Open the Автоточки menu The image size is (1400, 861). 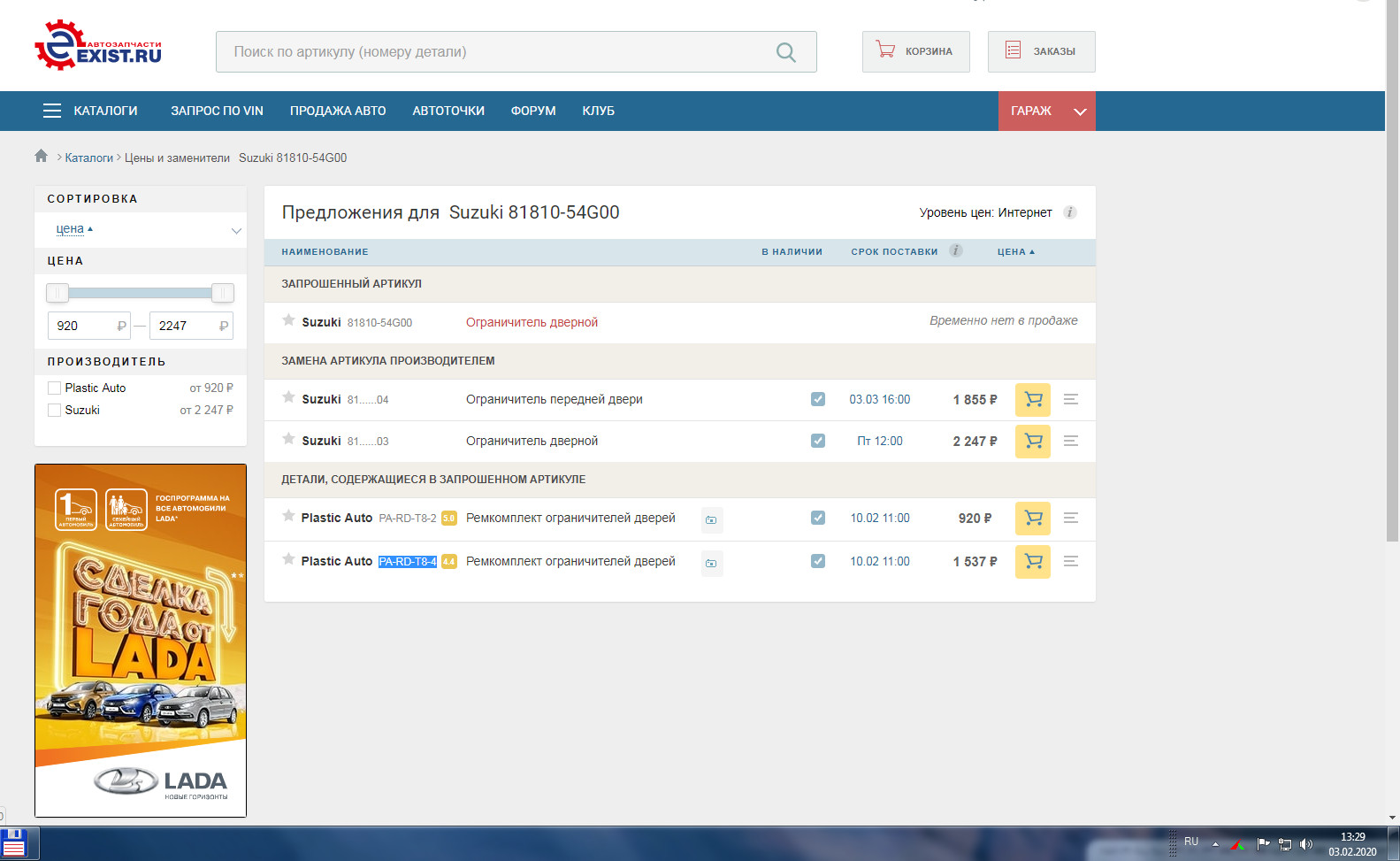tap(448, 111)
